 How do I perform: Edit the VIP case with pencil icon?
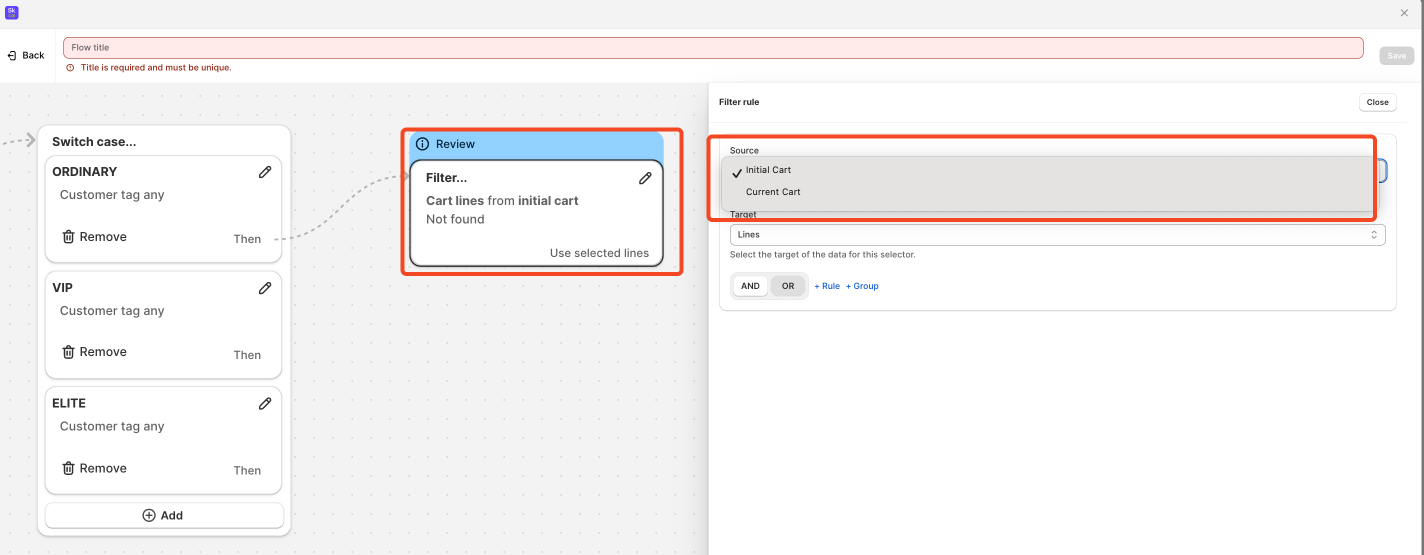[x=265, y=288]
